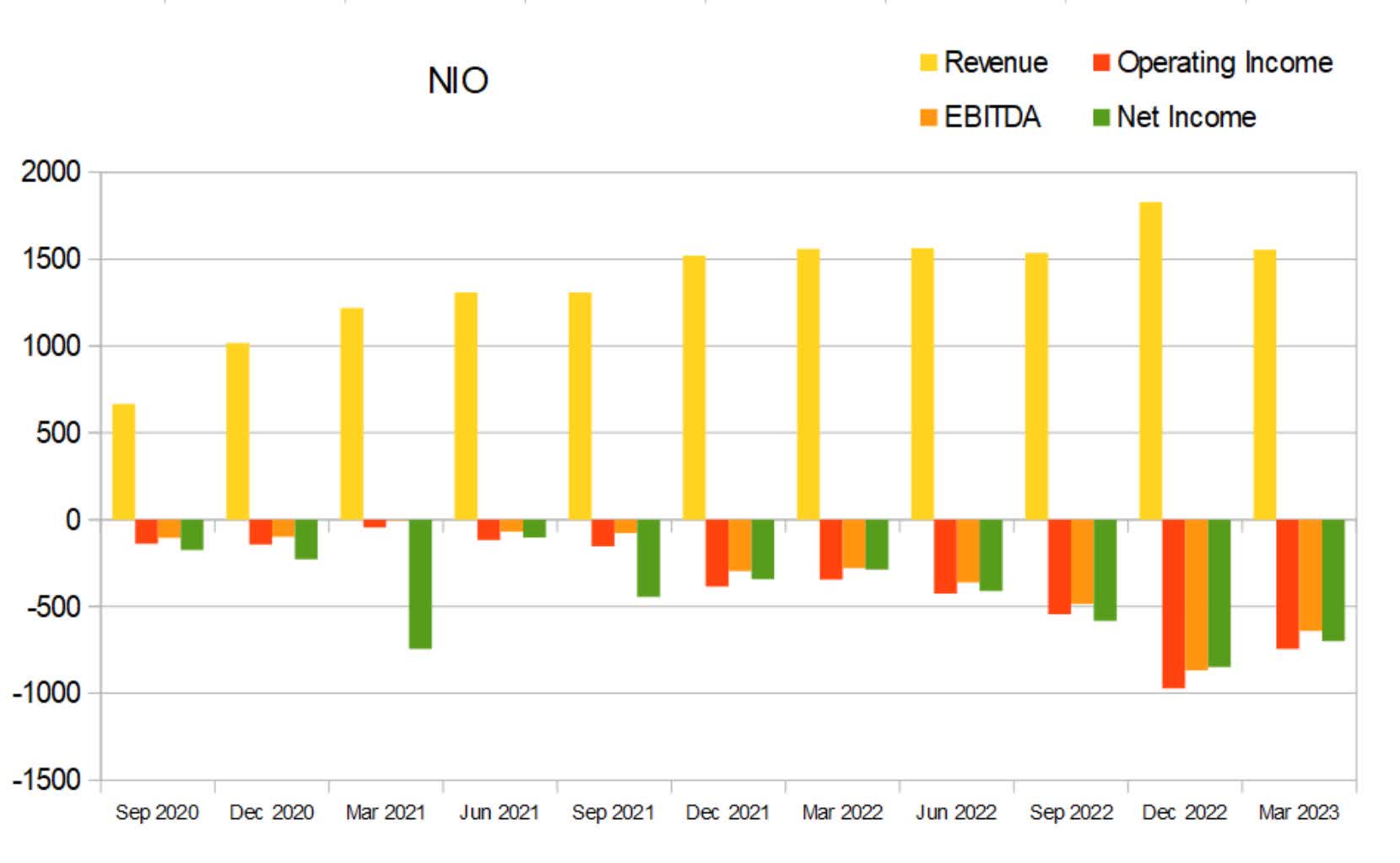Click the Net Income legend label

pyautogui.click(x=1186, y=117)
